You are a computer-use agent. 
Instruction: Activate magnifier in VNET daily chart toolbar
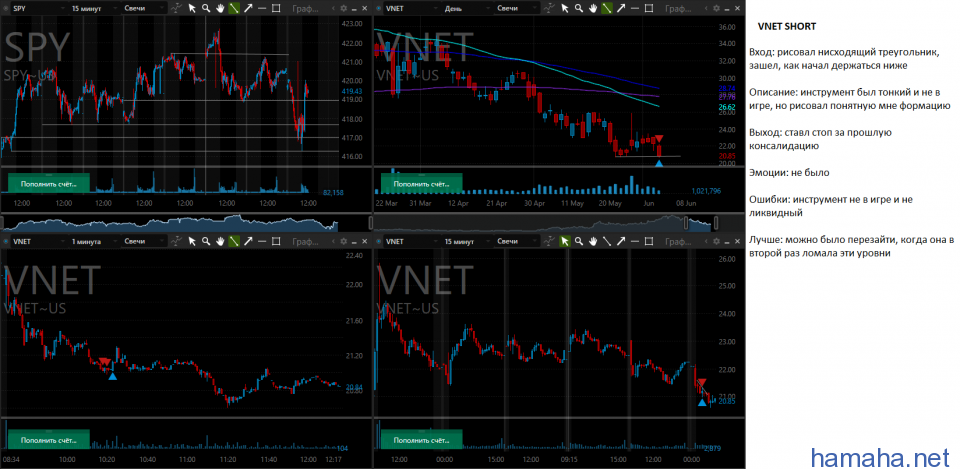579,9
